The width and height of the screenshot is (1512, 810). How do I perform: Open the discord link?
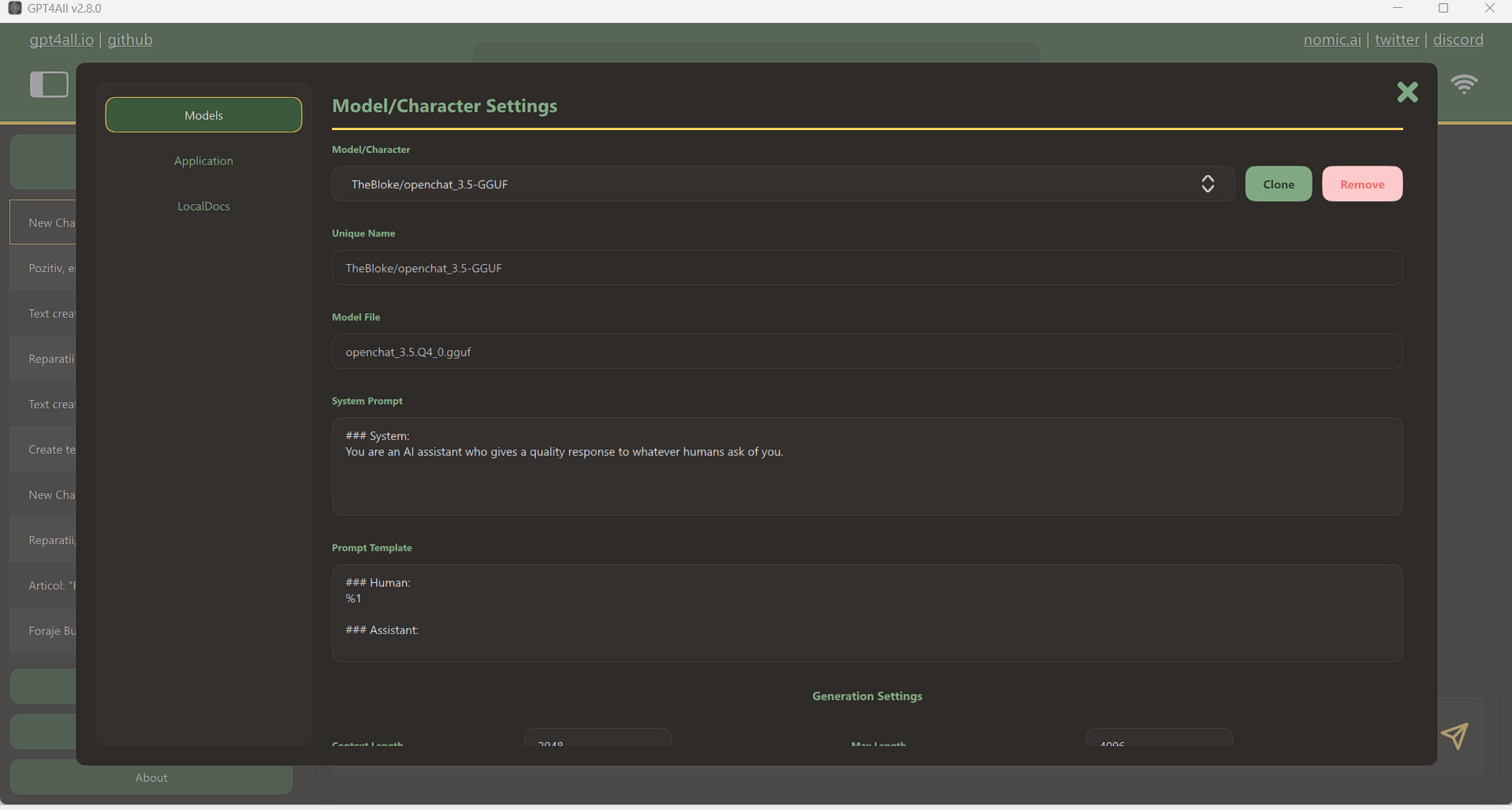[1458, 39]
